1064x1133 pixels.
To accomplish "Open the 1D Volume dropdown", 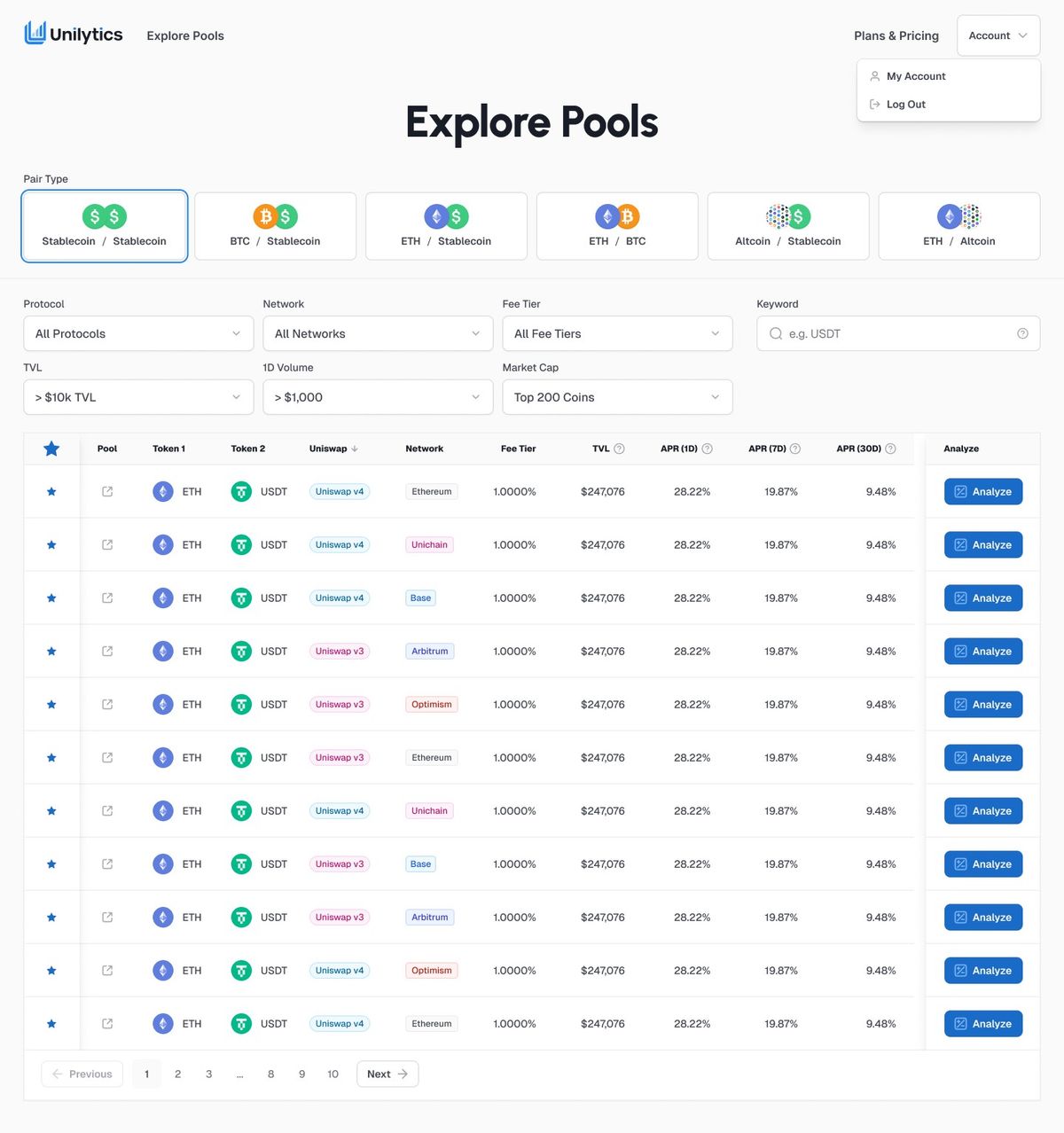I will pos(378,397).
